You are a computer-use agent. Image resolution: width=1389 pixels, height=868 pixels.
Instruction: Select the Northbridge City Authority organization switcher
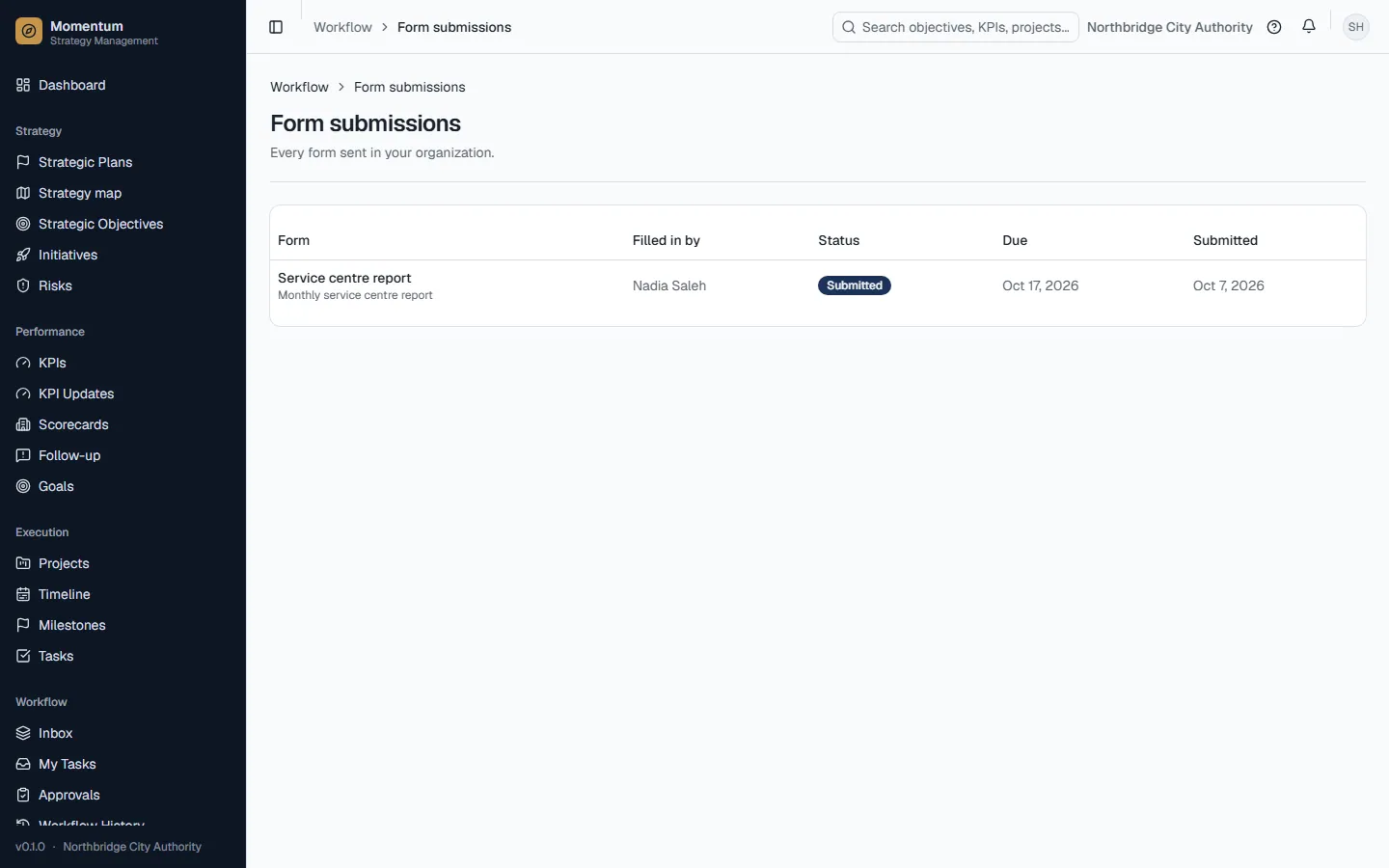pos(1169,27)
